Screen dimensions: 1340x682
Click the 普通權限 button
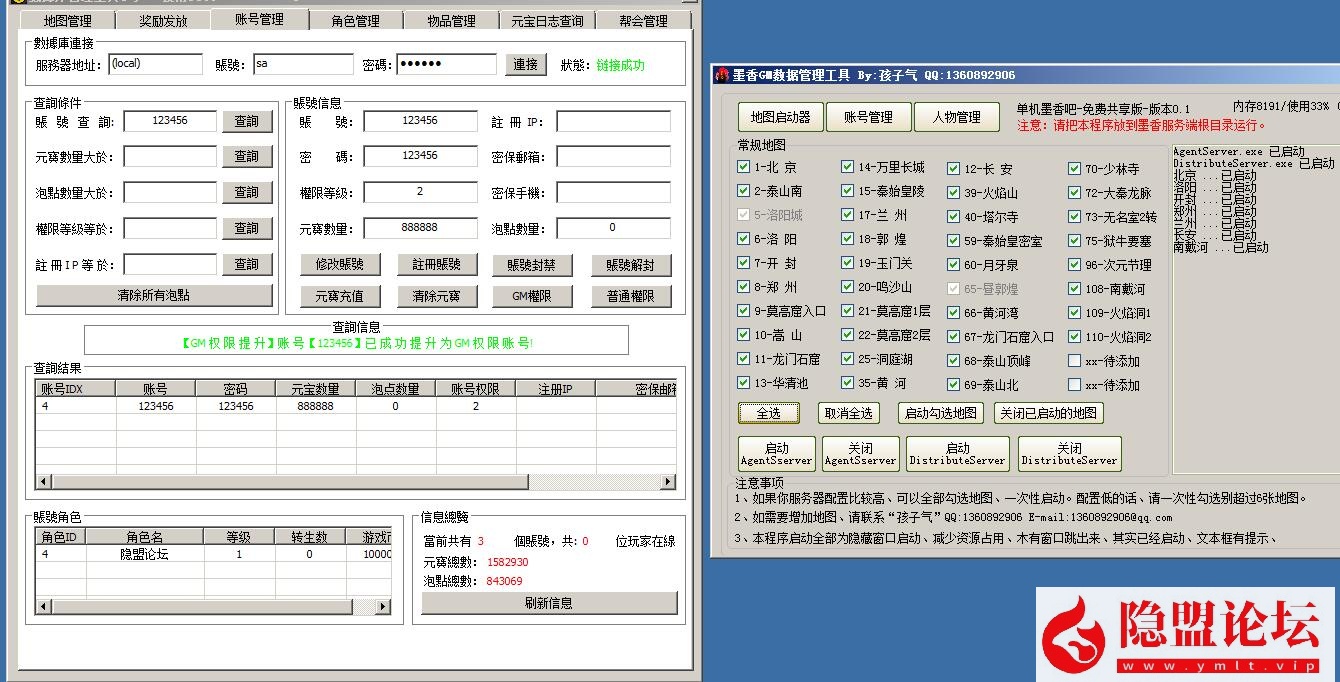pyautogui.click(x=631, y=297)
